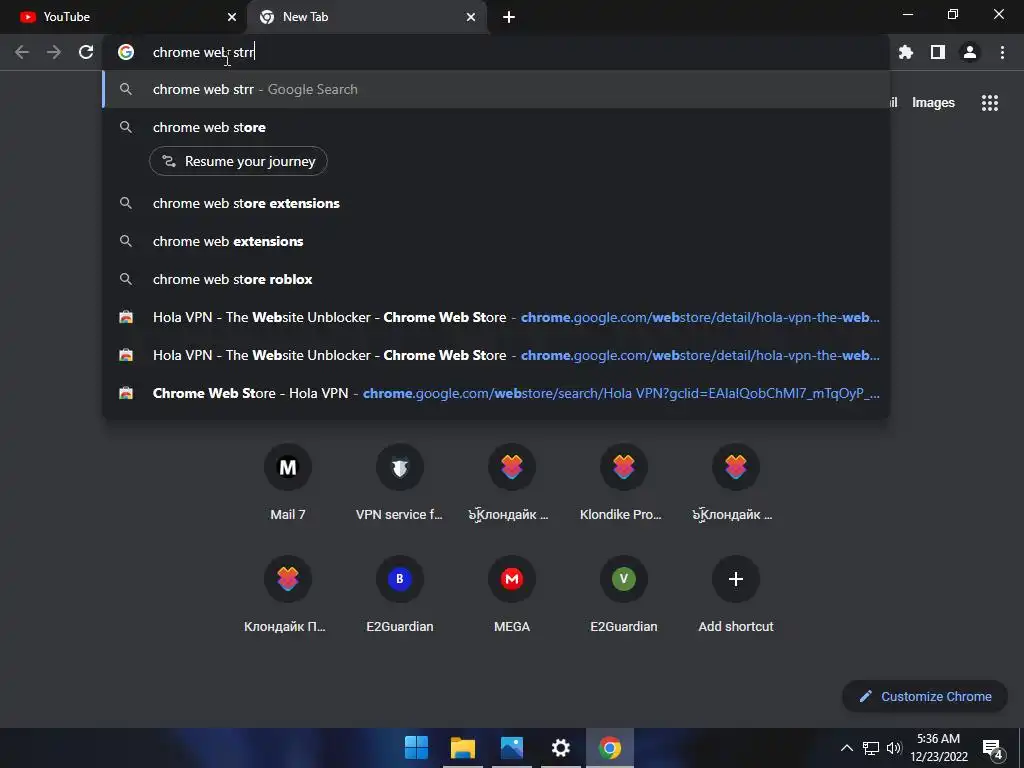Open the Google apps grid
This screenshot has height=768, width=1024.
tap(990, 103)
